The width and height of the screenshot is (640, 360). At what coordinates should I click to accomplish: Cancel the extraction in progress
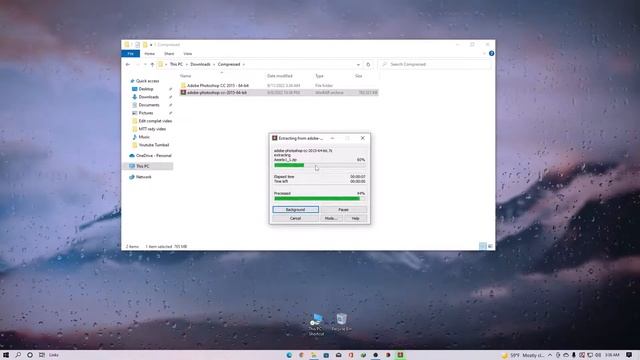tap(296, 218)
